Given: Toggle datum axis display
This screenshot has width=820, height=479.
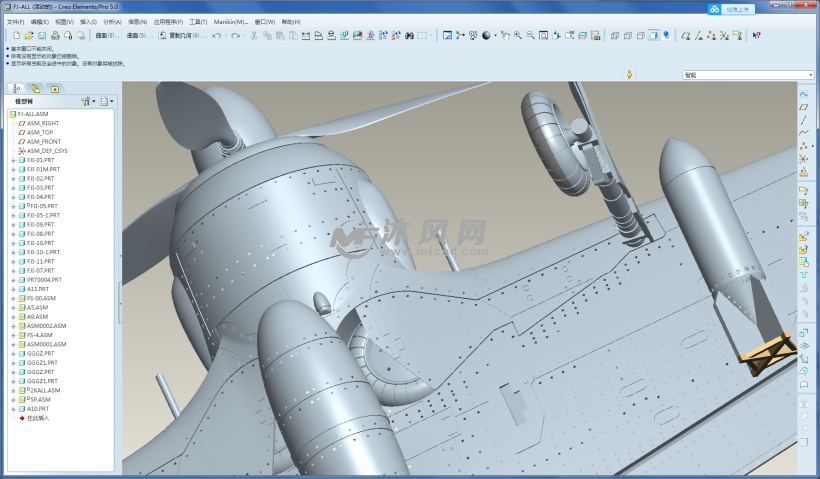Looking at the screenshot, I should point(698,35).
